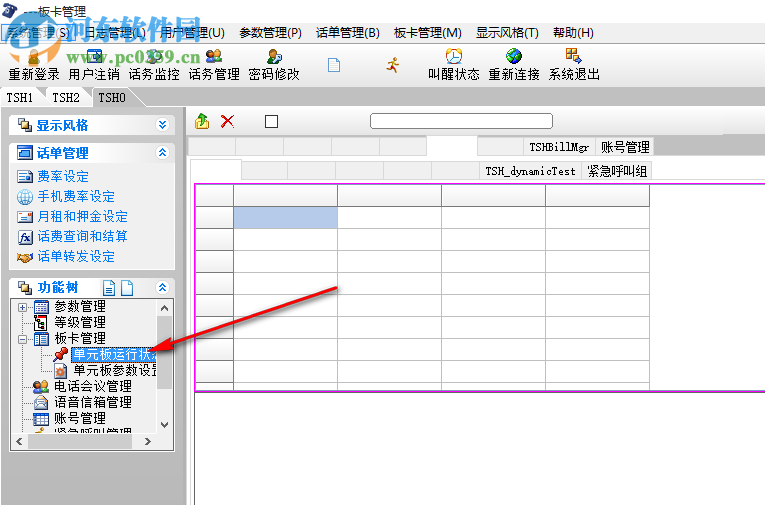Select 账号管理 in the function tree
The height and width of the screenshot is (505, 765).
coord(80,419)
